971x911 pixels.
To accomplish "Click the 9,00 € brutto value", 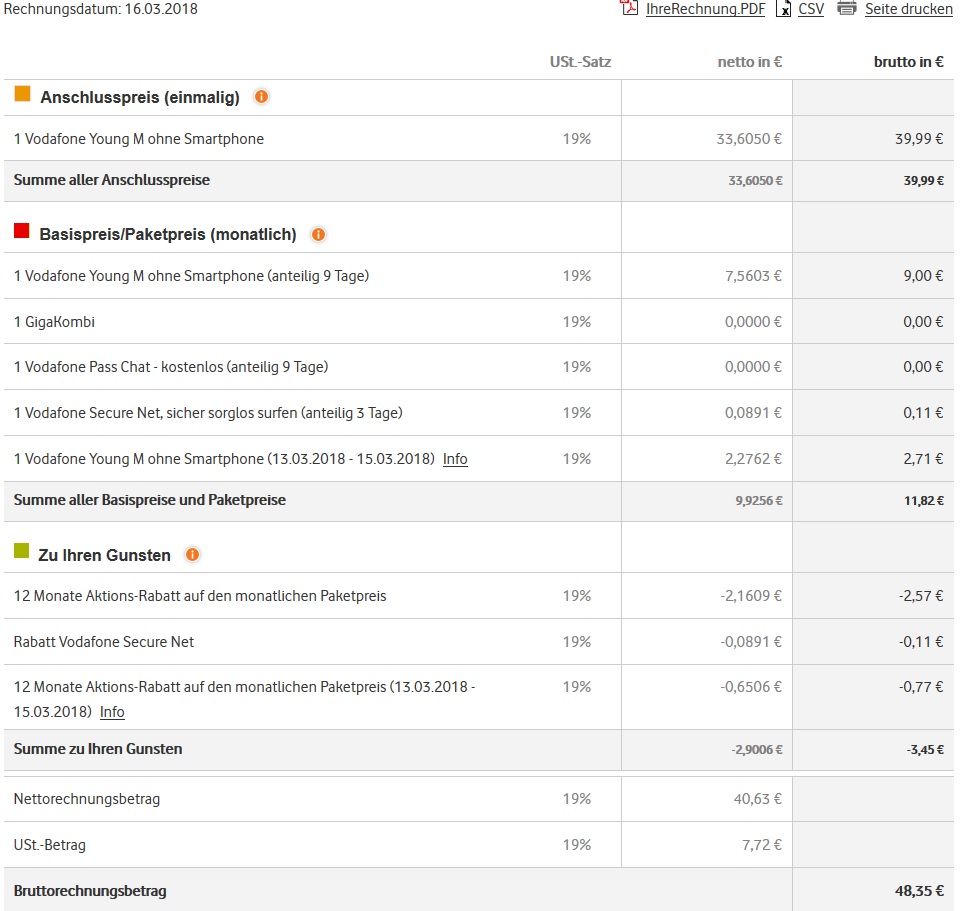I will tap(923, 276).
